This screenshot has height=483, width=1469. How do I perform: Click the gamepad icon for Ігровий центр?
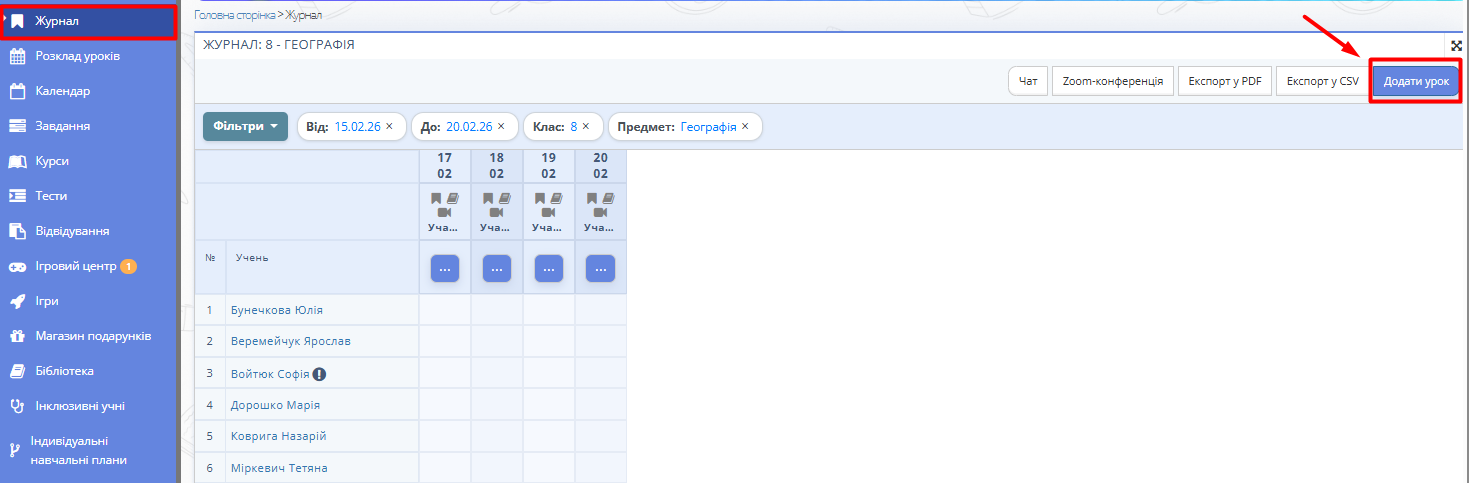tap(17, 266)
